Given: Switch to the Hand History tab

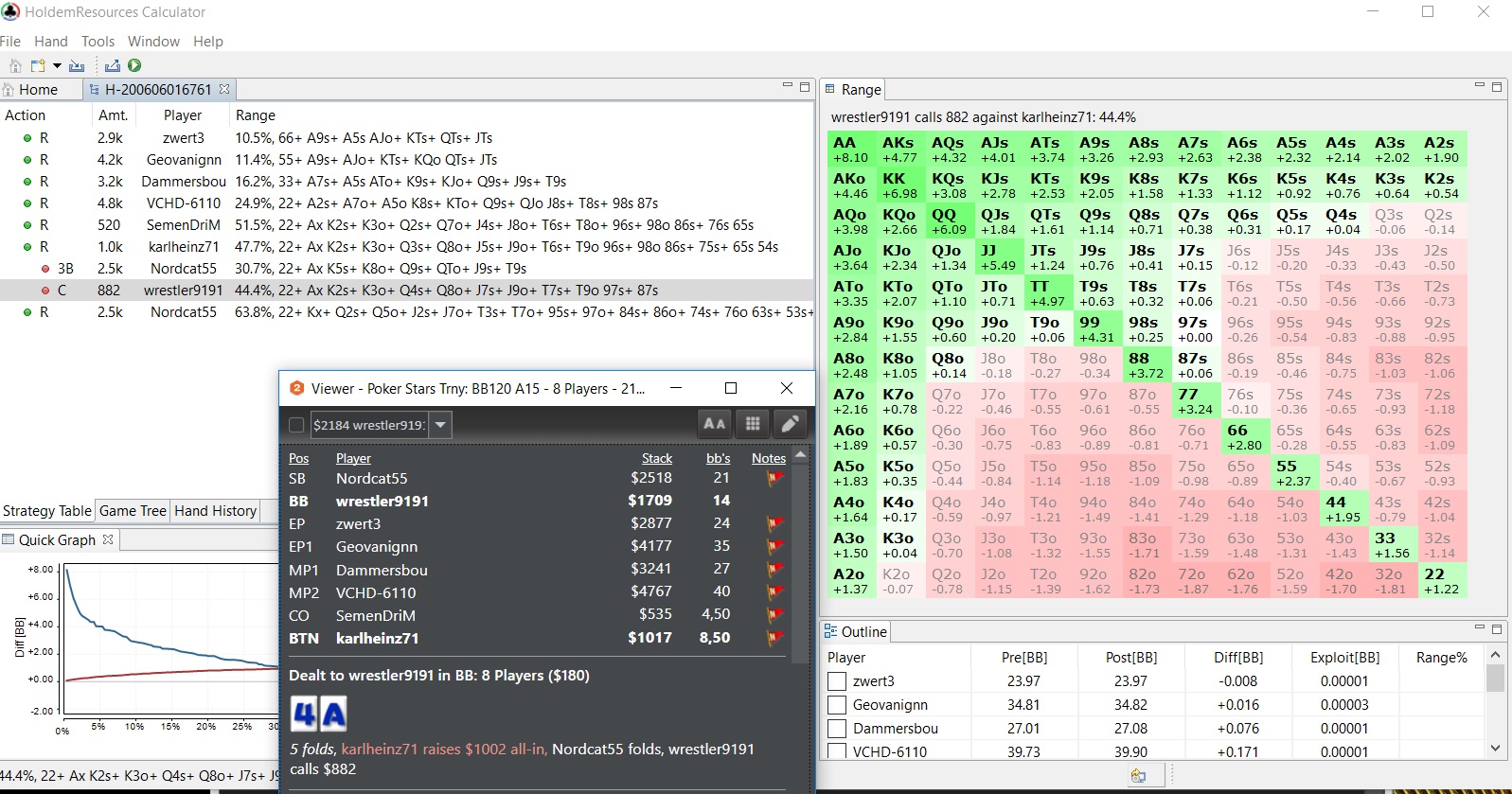Looking at the screenshot, I should click(x=216, y=510).
